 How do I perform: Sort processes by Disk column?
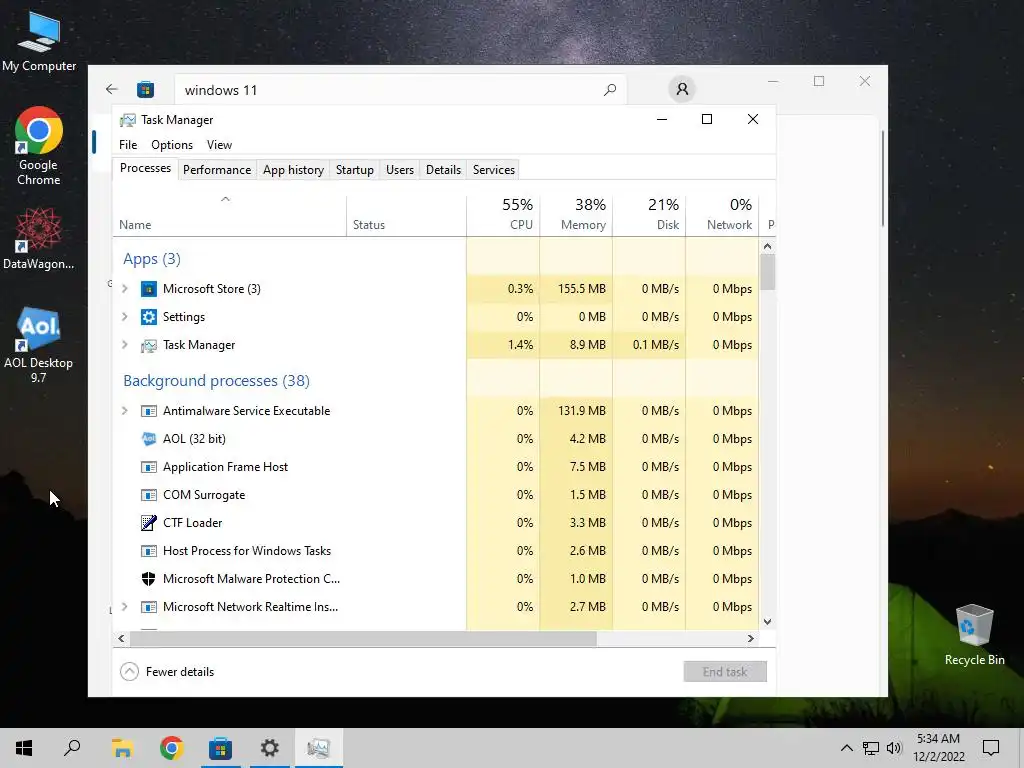click(650, 215)
